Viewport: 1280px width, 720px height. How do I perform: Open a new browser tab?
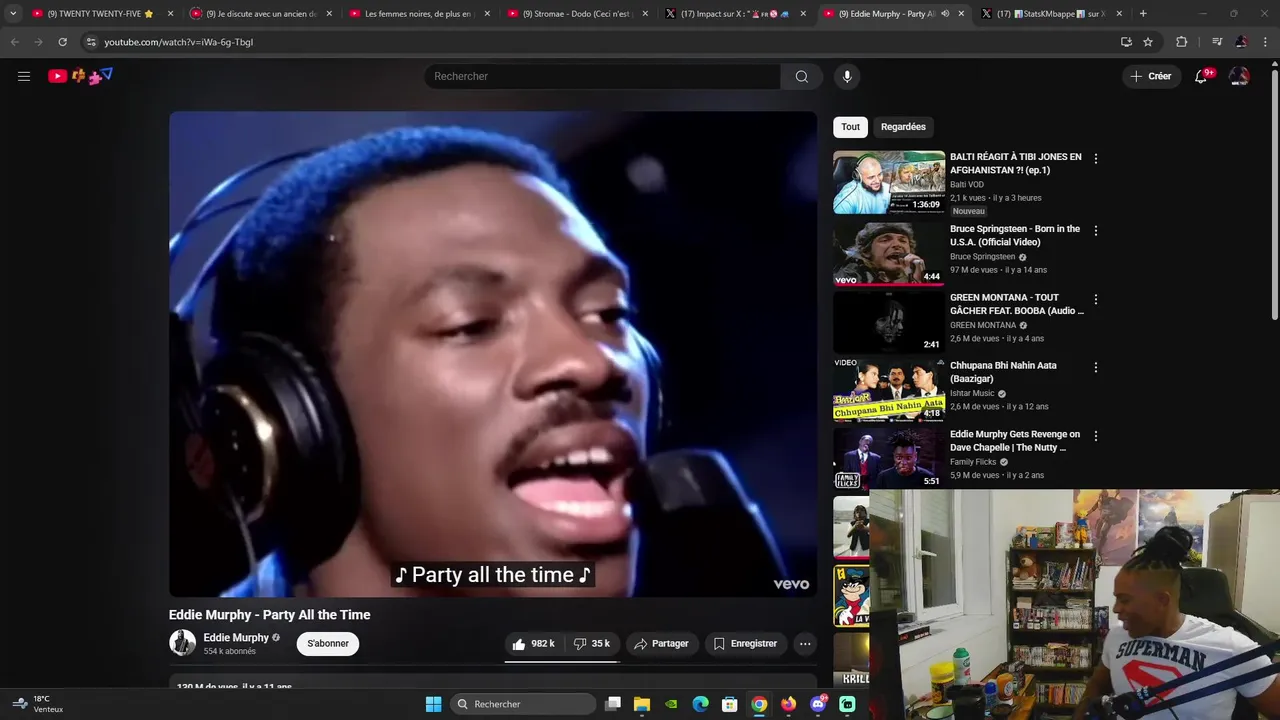click(1143, 14)
